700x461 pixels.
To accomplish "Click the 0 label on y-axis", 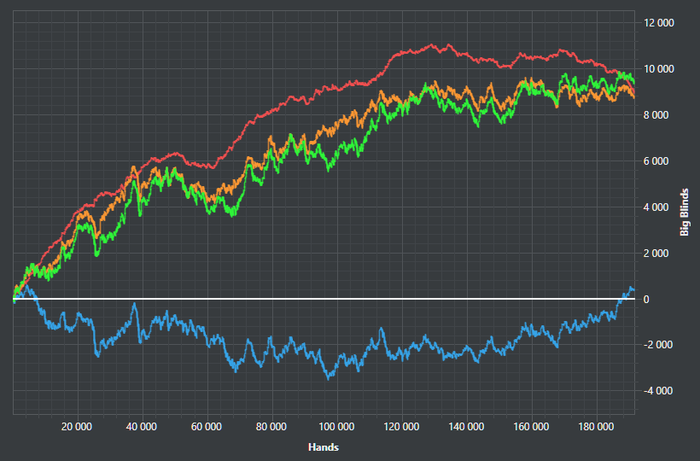I will coord(646,299).
